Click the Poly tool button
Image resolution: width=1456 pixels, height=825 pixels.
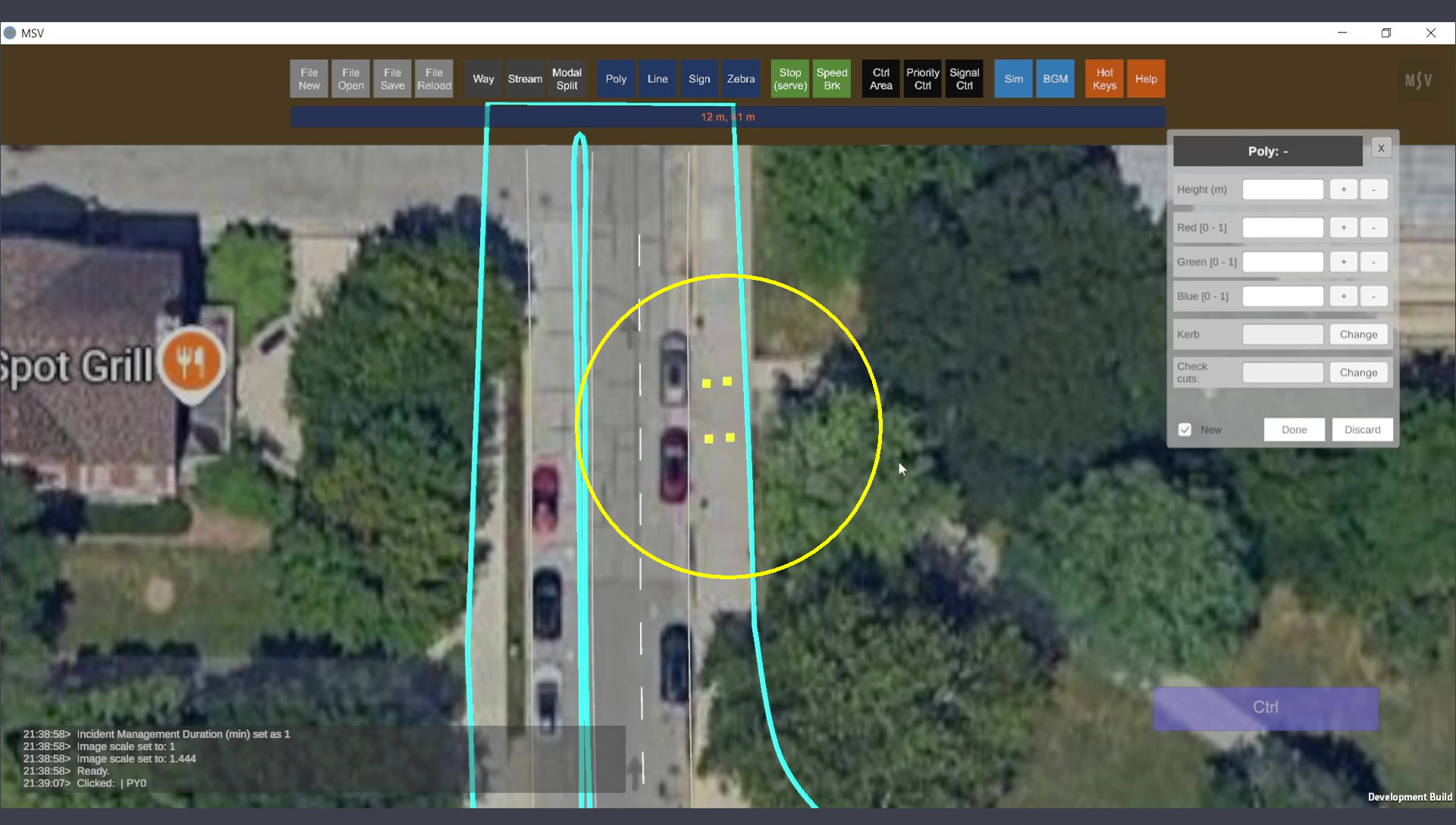tap(616, 79)
